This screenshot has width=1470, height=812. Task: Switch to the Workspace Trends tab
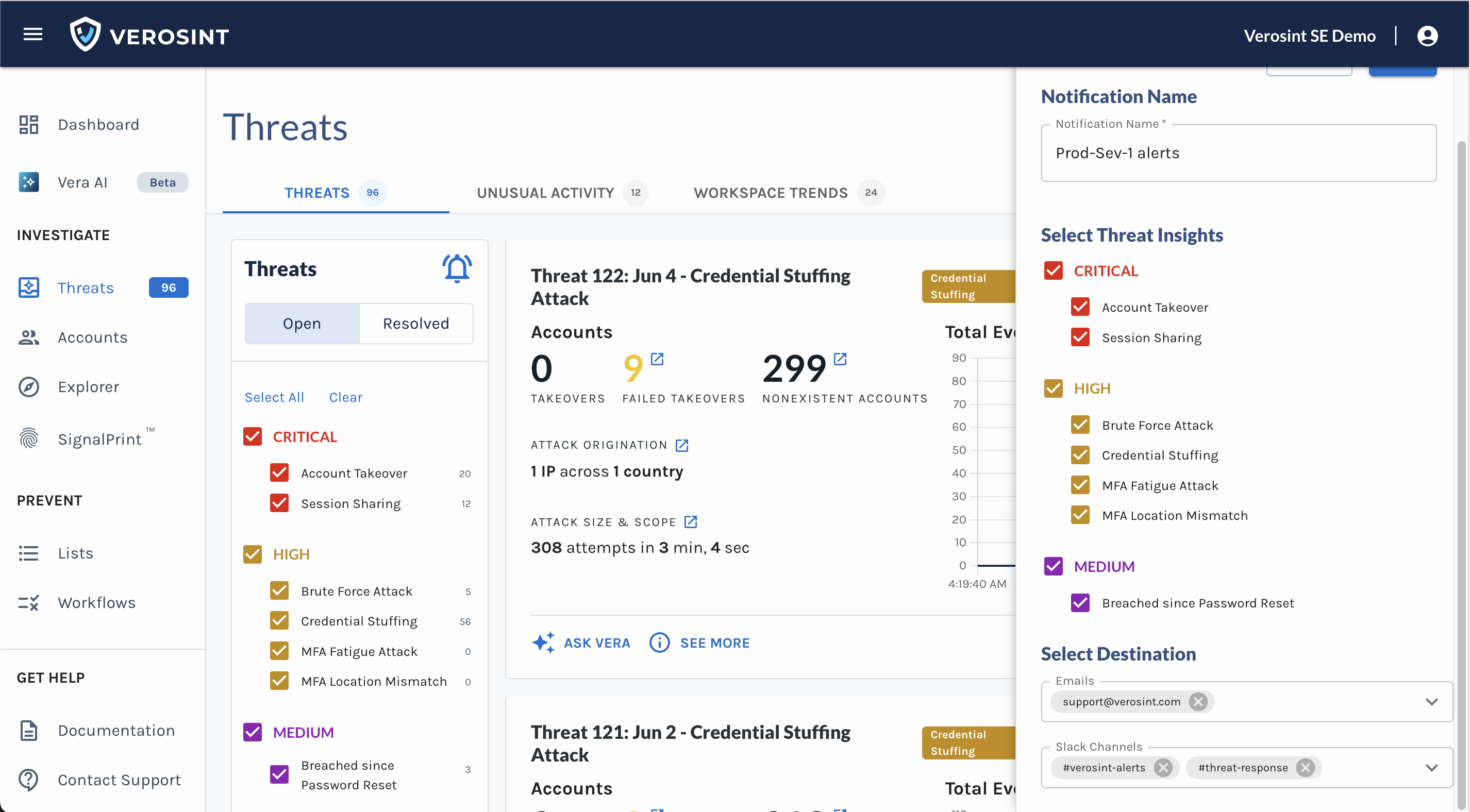pyautogui.click(x=771, y=193)
